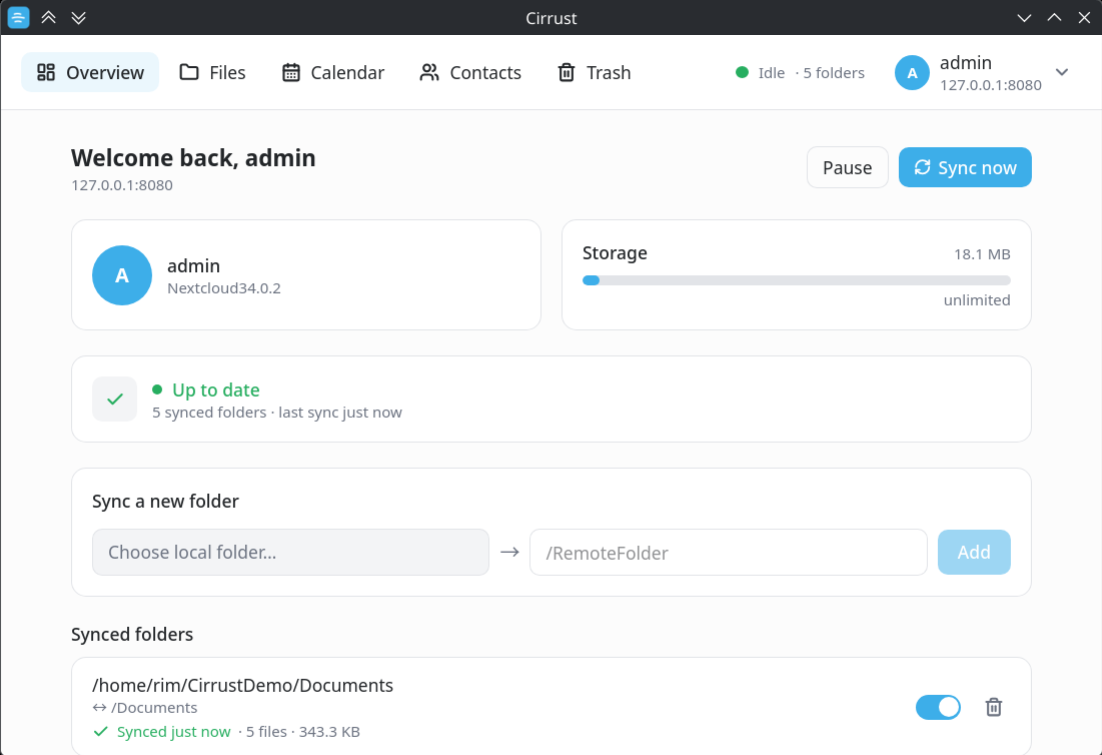The image size is (1102, 755).
Task: Open the Calendar tab
Action: [333, 72]
